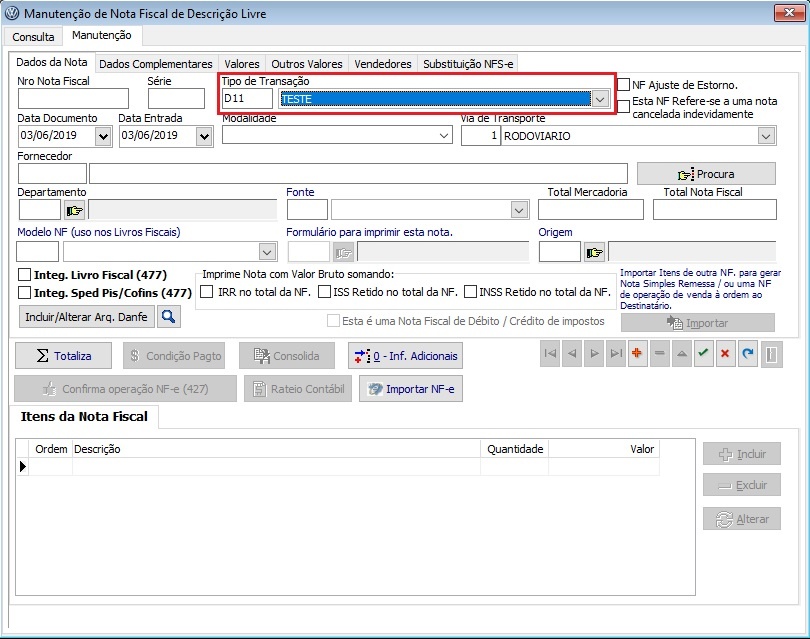Screen dimensions: 810x639
Task: Tick ISS Retido no total da NF
Action: [x=325, y=292]
